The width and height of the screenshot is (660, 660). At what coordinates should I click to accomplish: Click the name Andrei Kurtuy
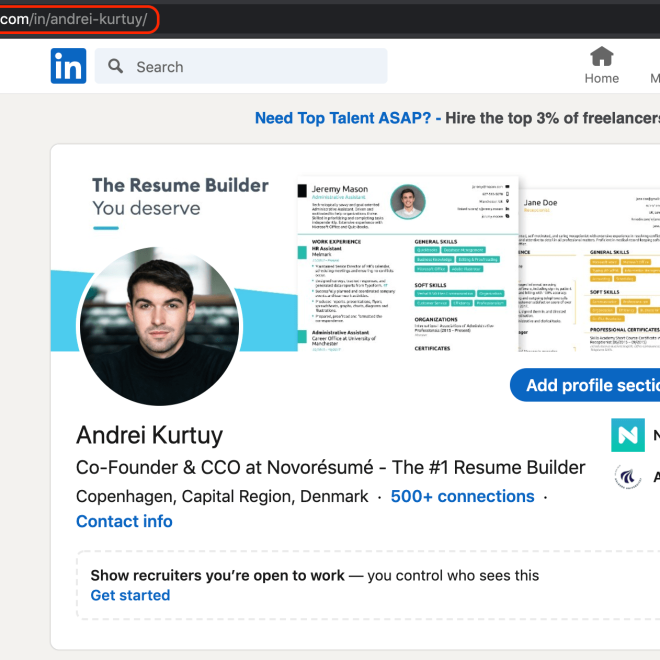pos(149,435)
